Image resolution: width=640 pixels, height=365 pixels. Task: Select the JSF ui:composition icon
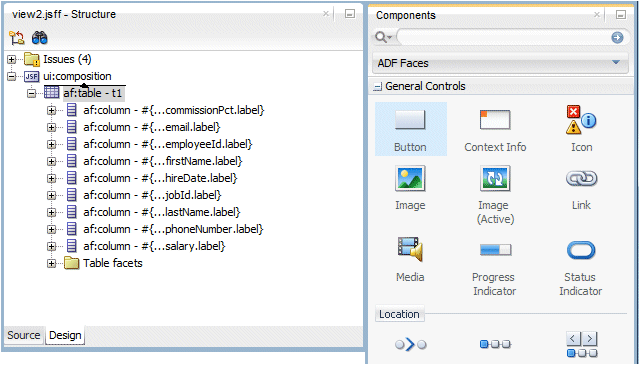[x=31, y=76]
